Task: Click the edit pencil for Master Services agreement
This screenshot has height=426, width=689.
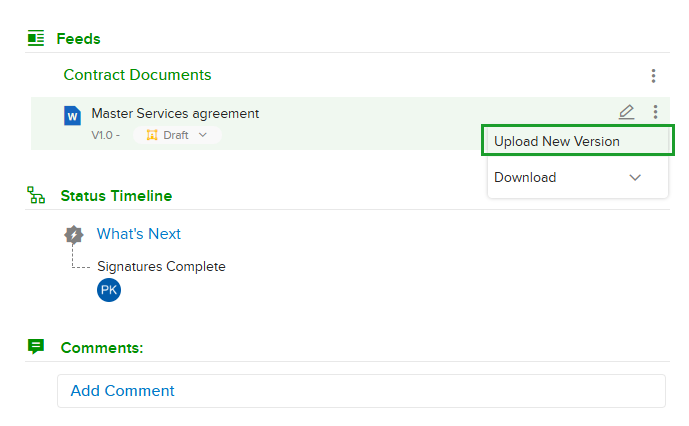Action: pyautogui.click(x=626, y=112)
